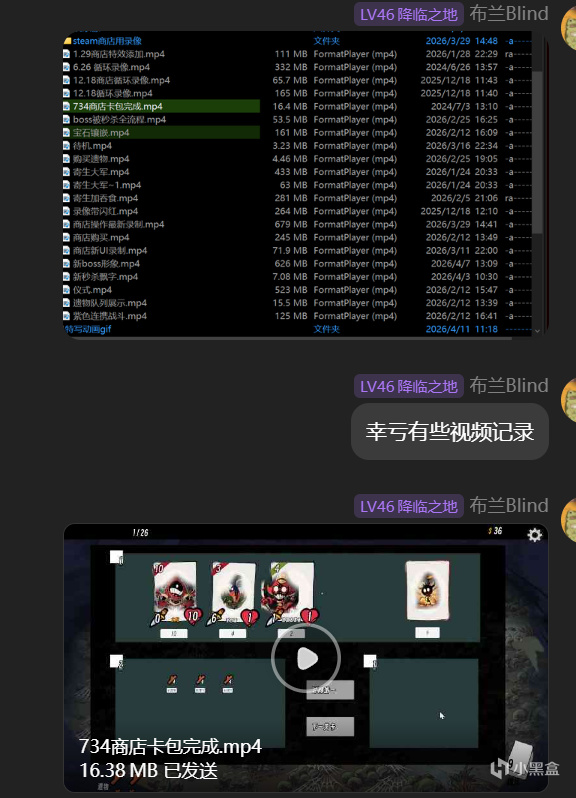Select 待机.mp4 file row

(x=298, y=146)
